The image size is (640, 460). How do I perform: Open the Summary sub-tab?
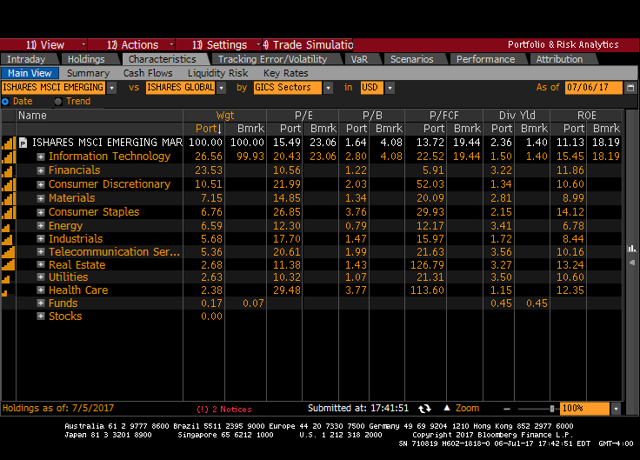88,73
